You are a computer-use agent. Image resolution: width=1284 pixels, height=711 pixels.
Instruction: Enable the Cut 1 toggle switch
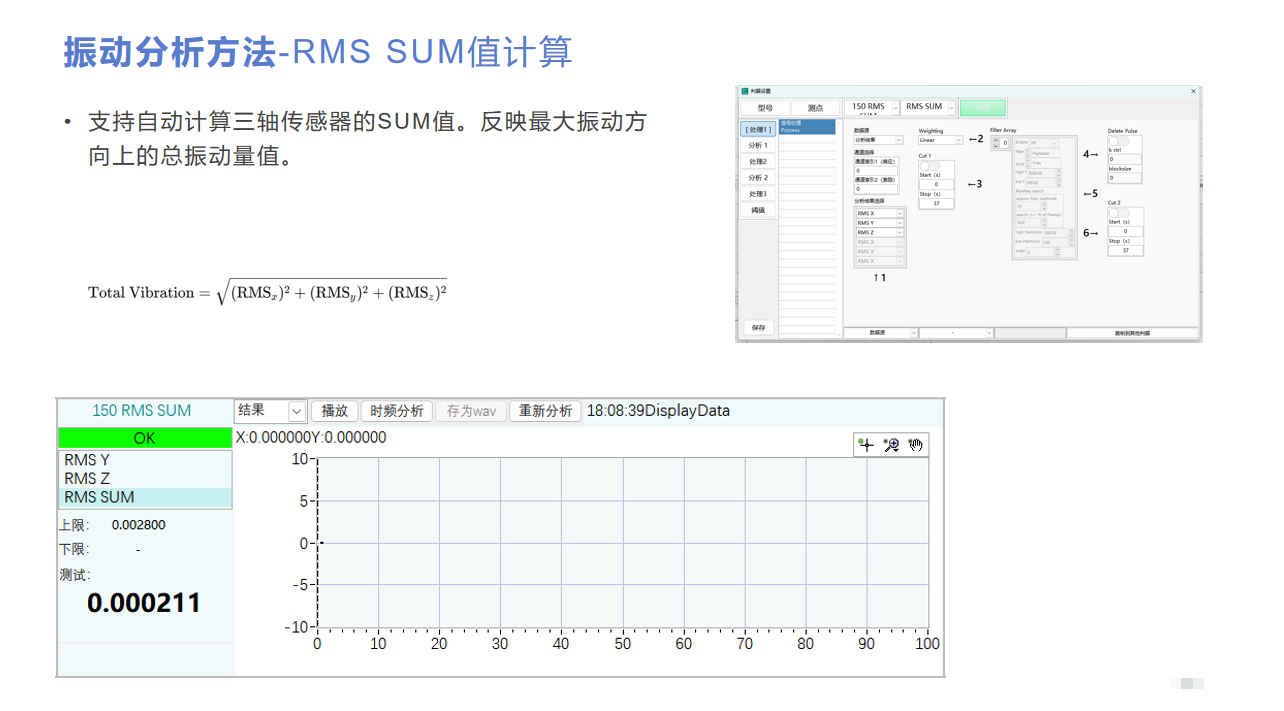[x=929, y=166]
